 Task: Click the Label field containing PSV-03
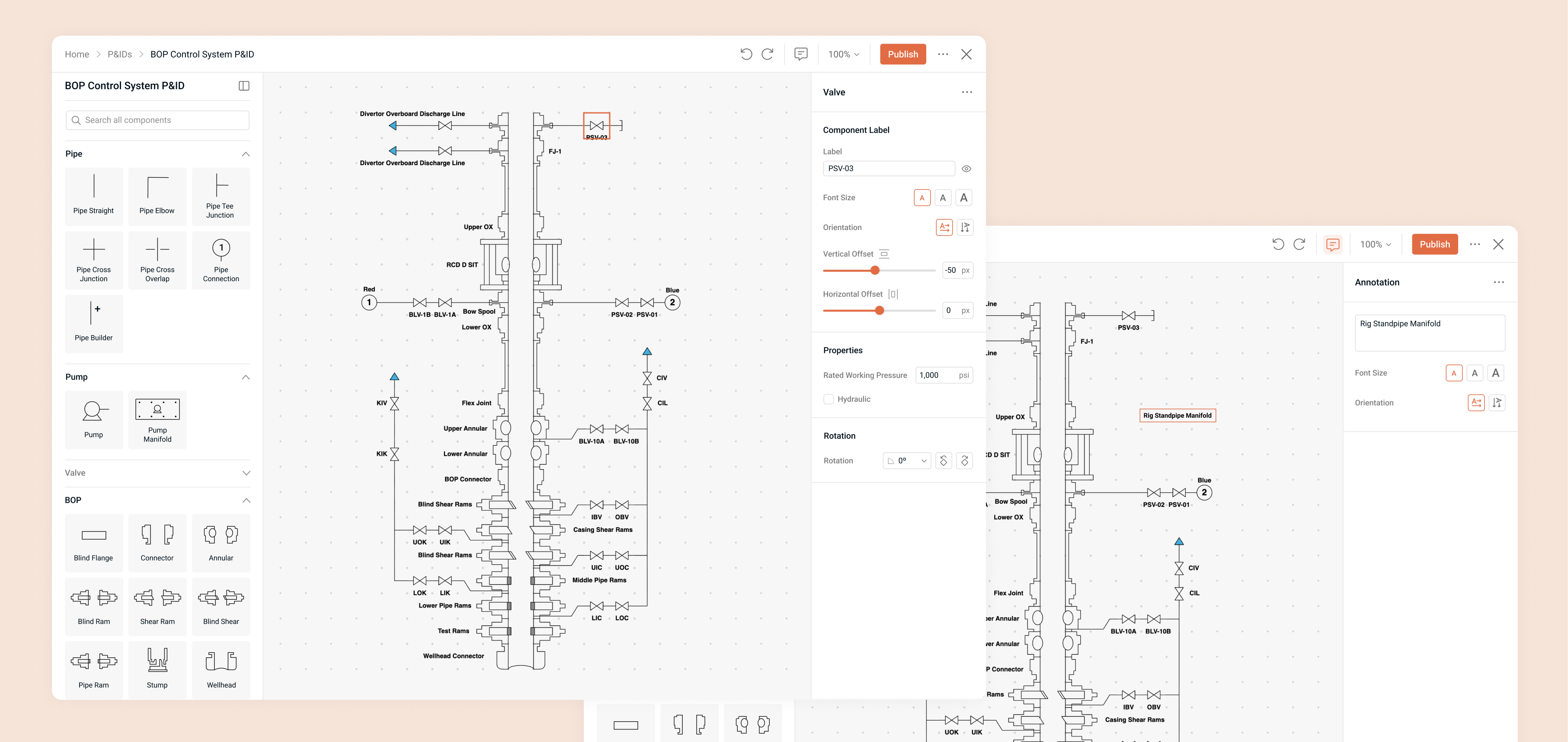(x=889, y=169)
